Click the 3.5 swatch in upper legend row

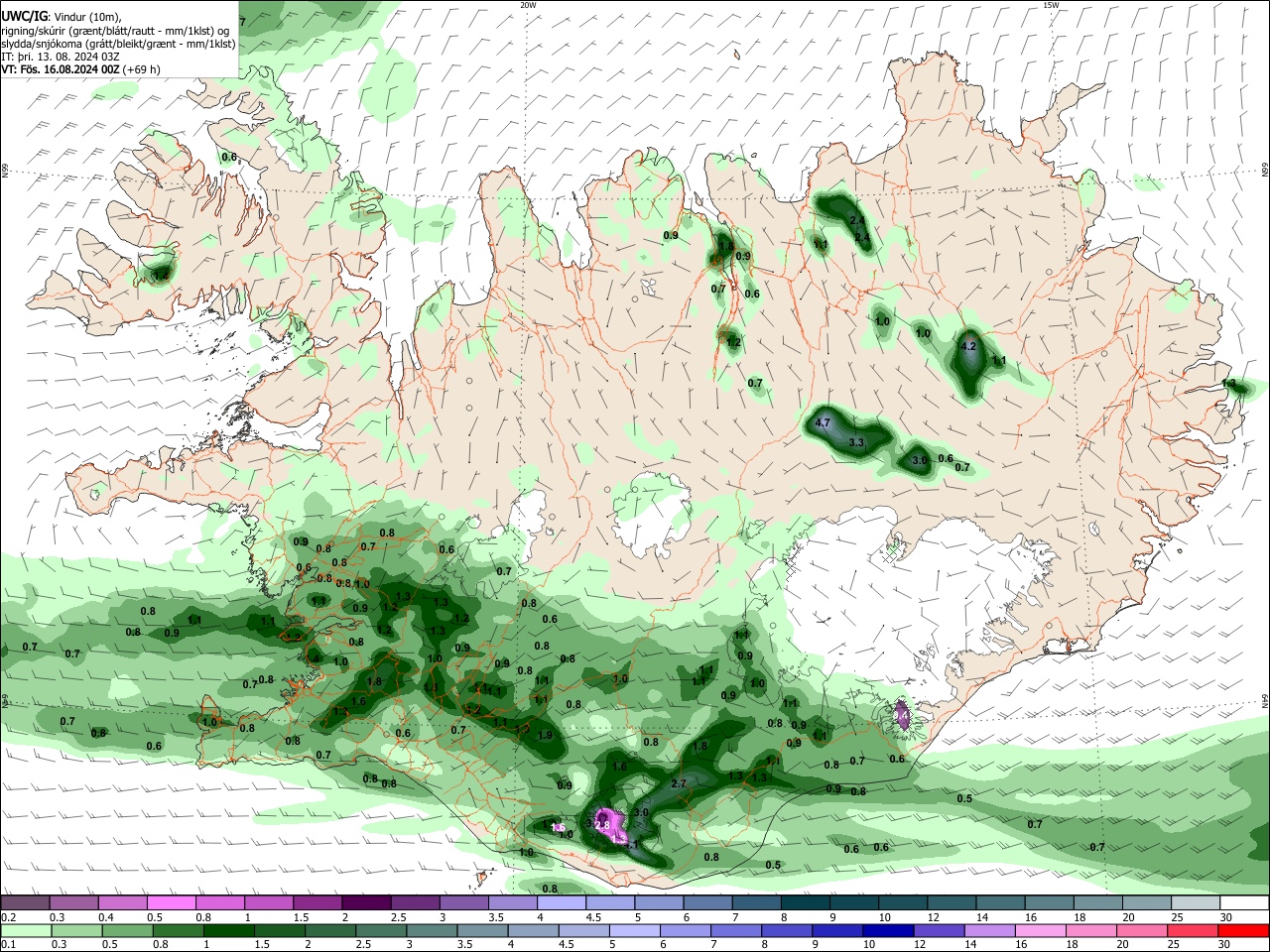click(x=513, y=902)
